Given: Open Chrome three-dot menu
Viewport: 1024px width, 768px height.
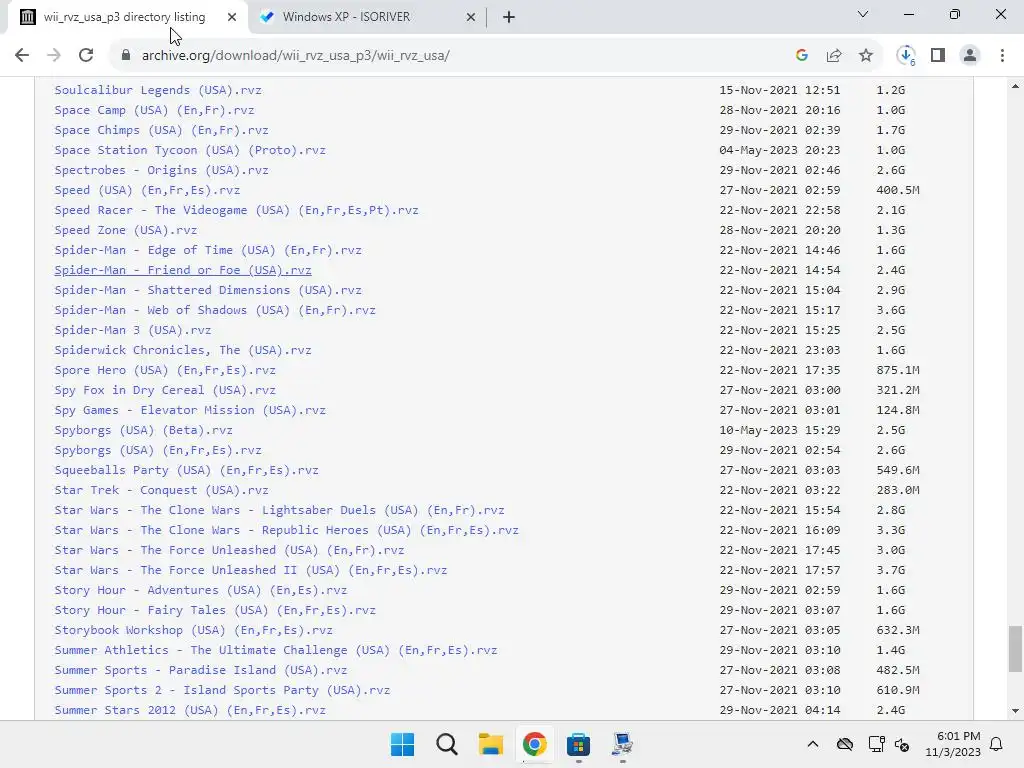Looking at the screenshot, I should coord(1002,55).
